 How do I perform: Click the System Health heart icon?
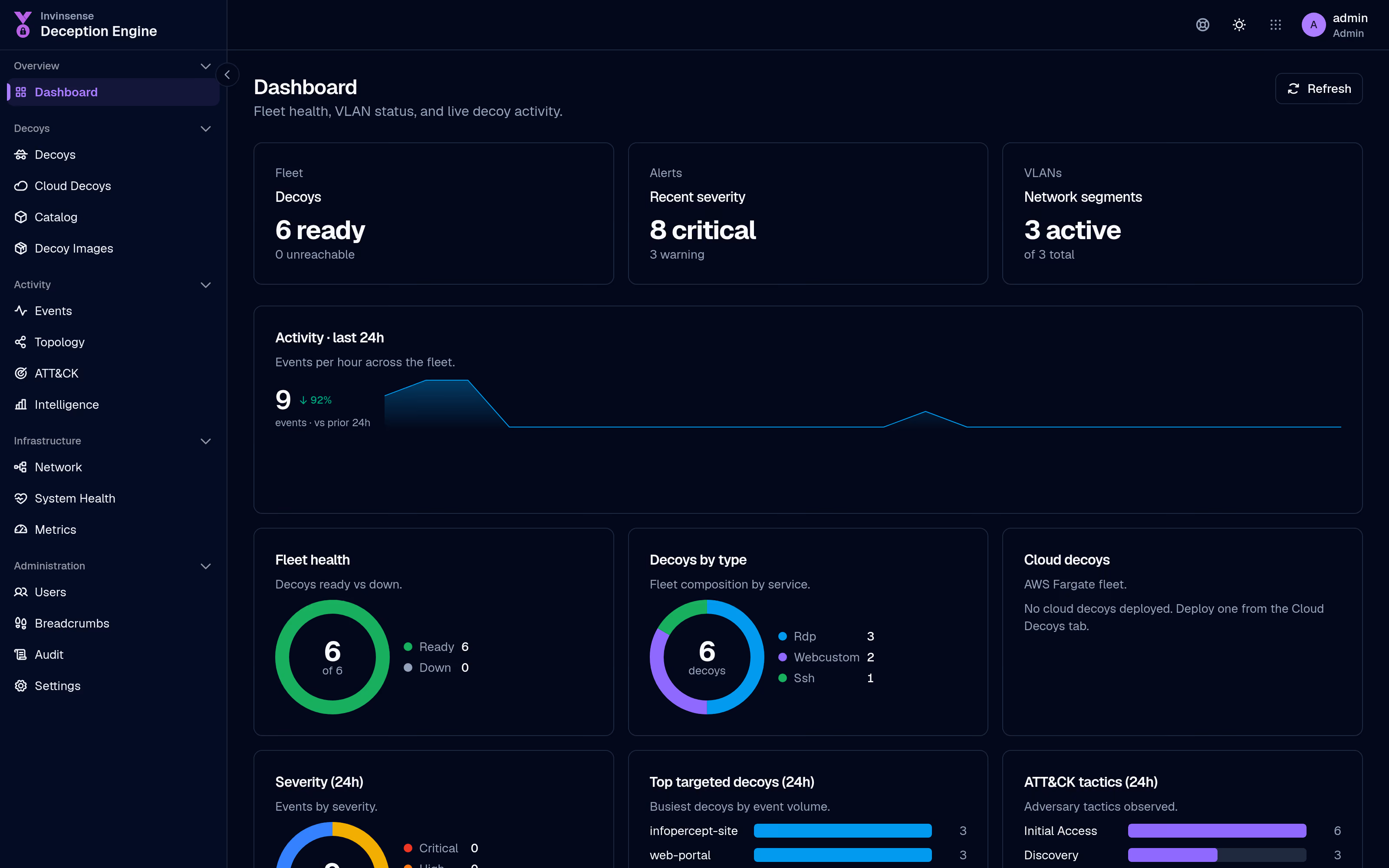point(21,498)
